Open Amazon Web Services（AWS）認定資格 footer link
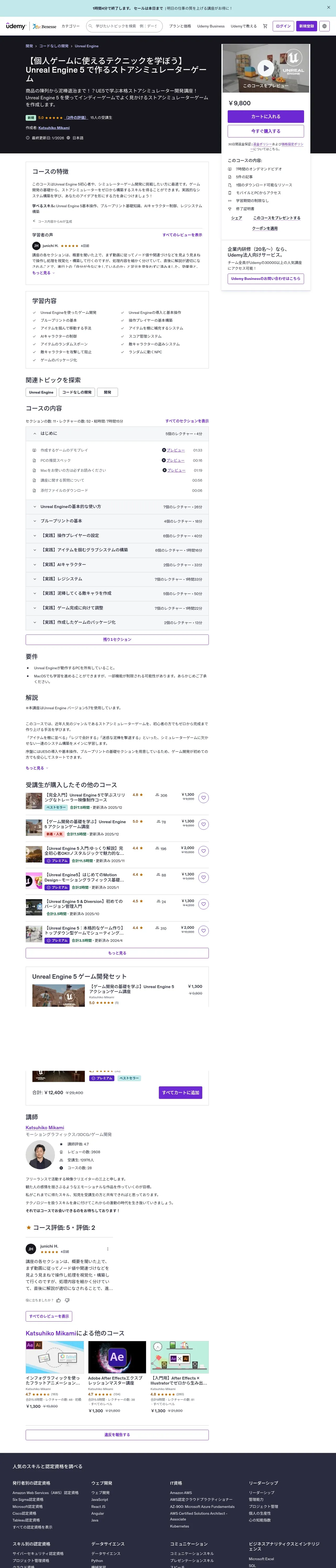This screenshot has height=1568, width=336. (46, 1492)
